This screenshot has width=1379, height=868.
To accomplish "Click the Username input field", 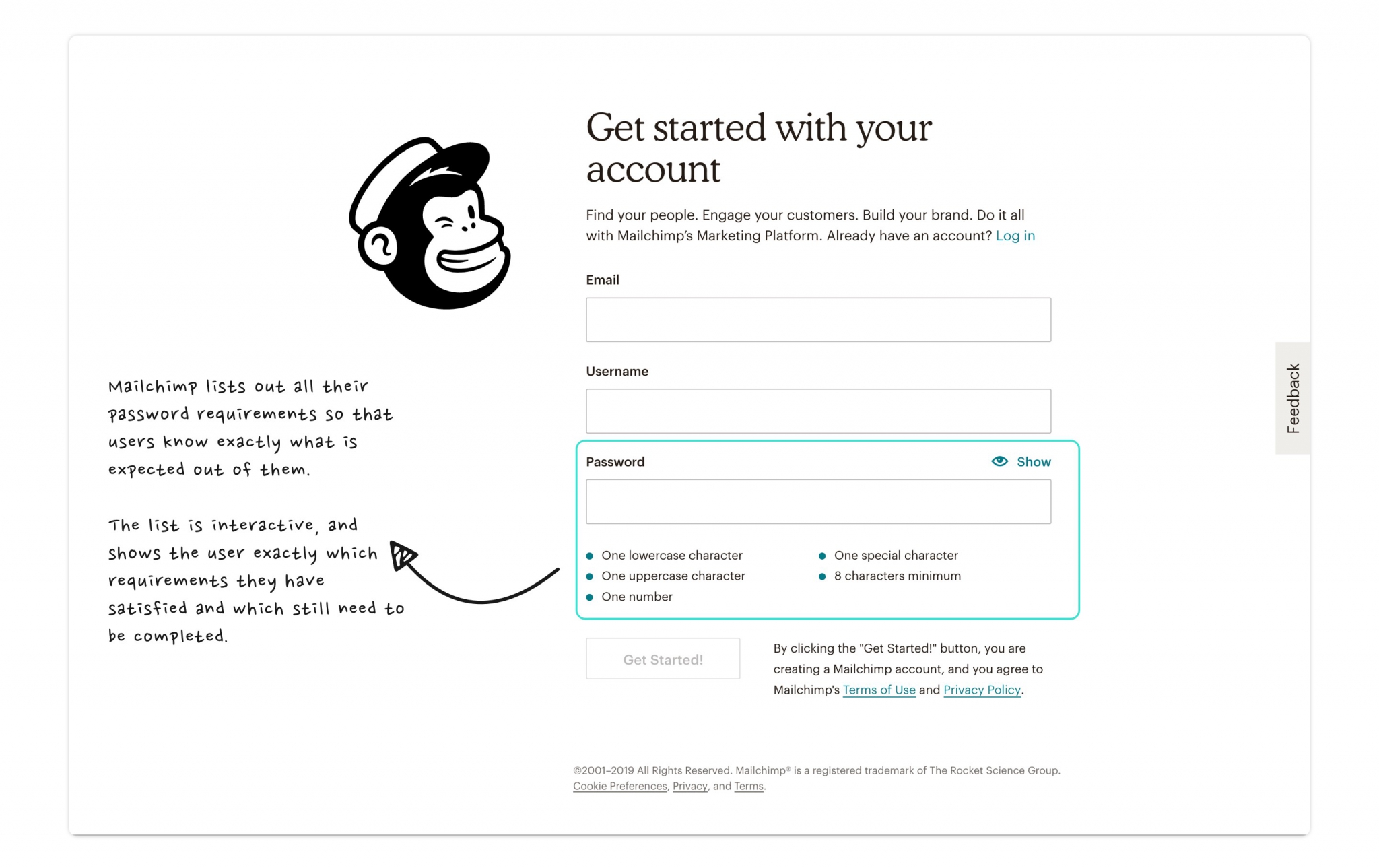I will click(x=817, y=410).
